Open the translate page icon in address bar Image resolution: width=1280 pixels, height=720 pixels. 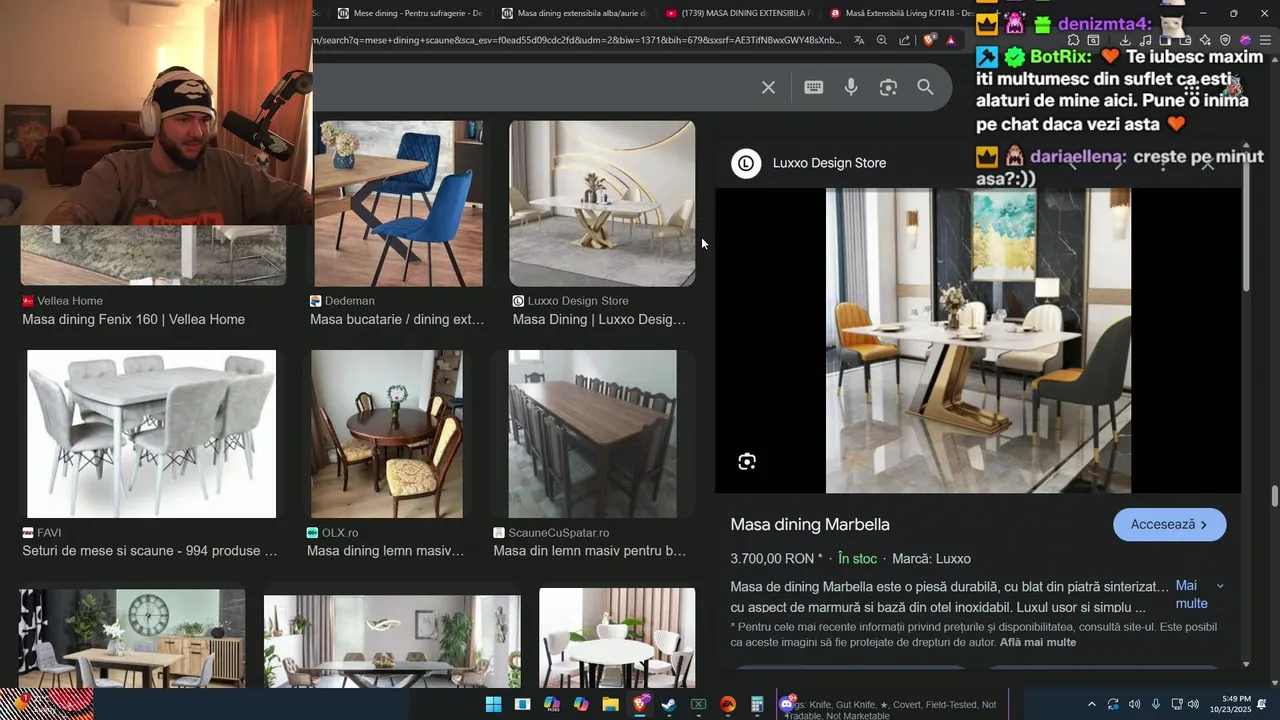coord(859,40)
